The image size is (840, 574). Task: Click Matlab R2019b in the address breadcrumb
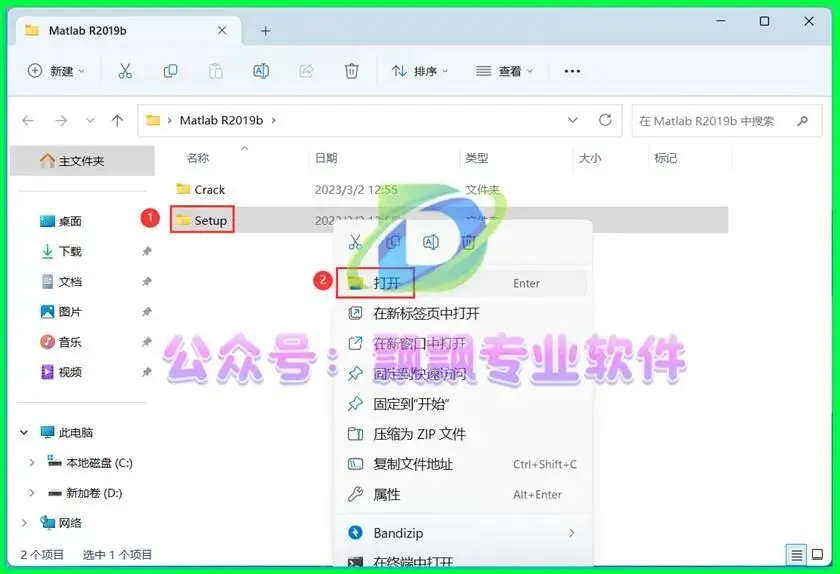point(221,121)
